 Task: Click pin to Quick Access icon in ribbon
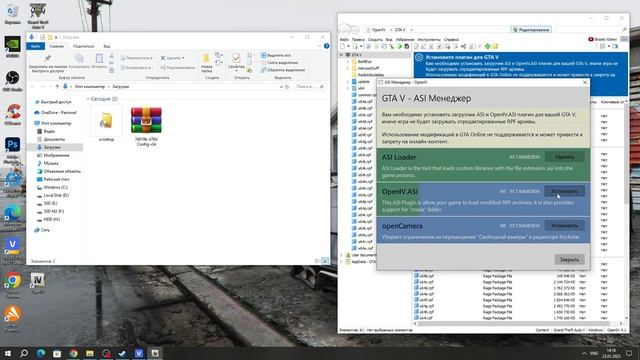(48, 58)
